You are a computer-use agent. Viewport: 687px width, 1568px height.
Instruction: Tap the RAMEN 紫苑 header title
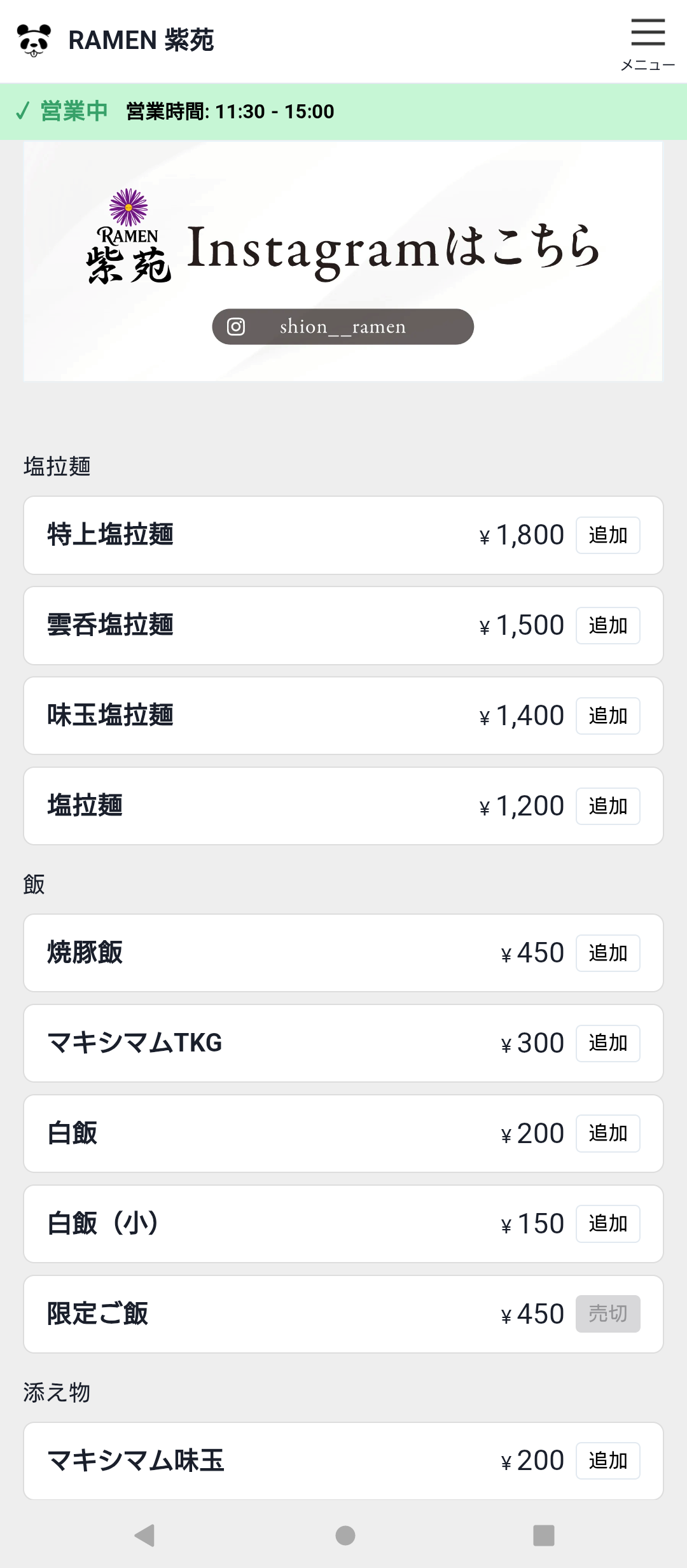click(x=141, y=40)
